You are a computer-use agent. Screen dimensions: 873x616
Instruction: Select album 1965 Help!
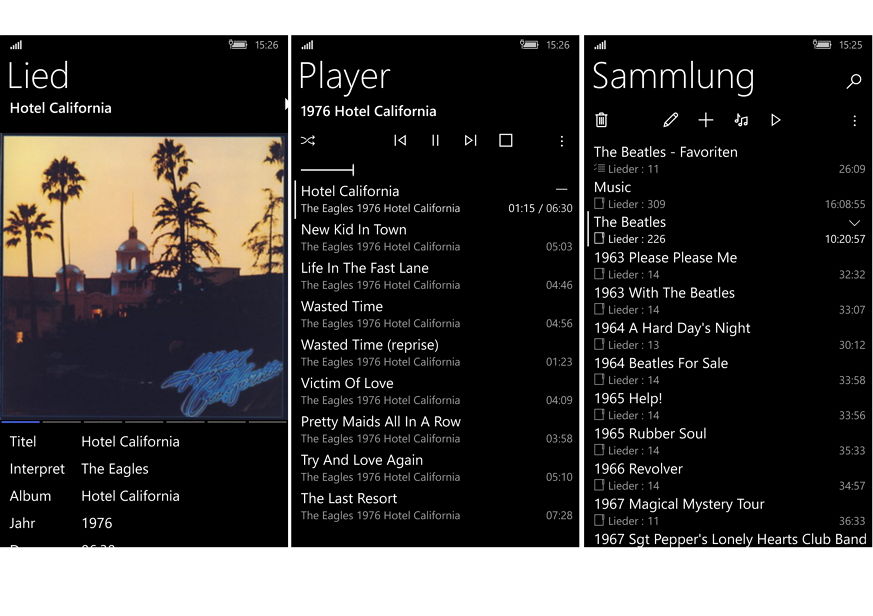(x=729, y=406)
